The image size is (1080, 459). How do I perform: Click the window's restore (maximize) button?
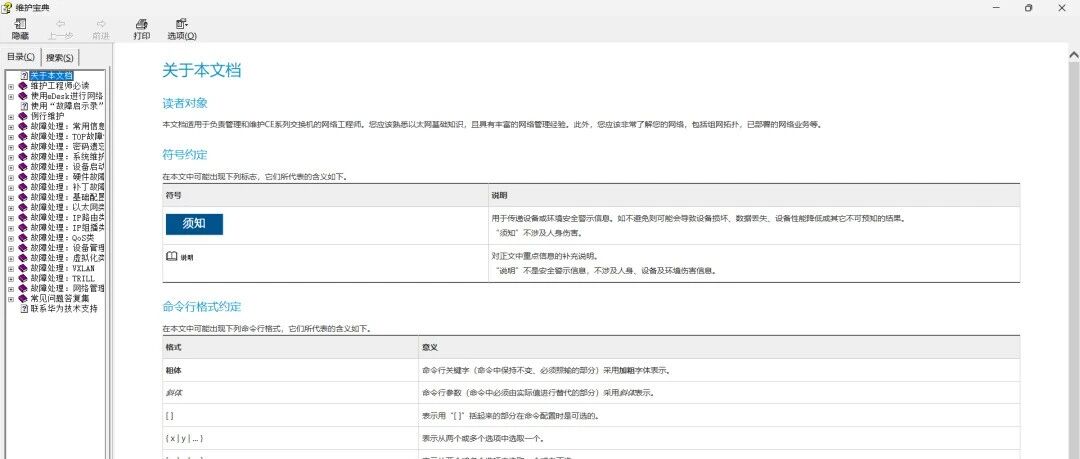tap(1028, 8)
